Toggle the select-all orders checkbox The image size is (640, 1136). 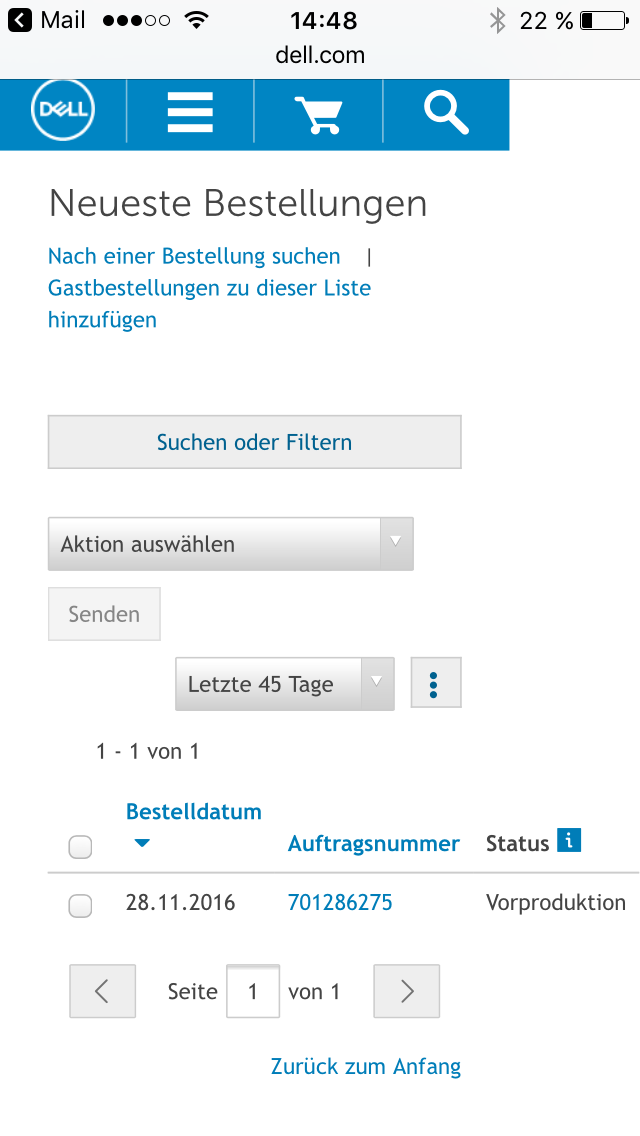point(80,848)
